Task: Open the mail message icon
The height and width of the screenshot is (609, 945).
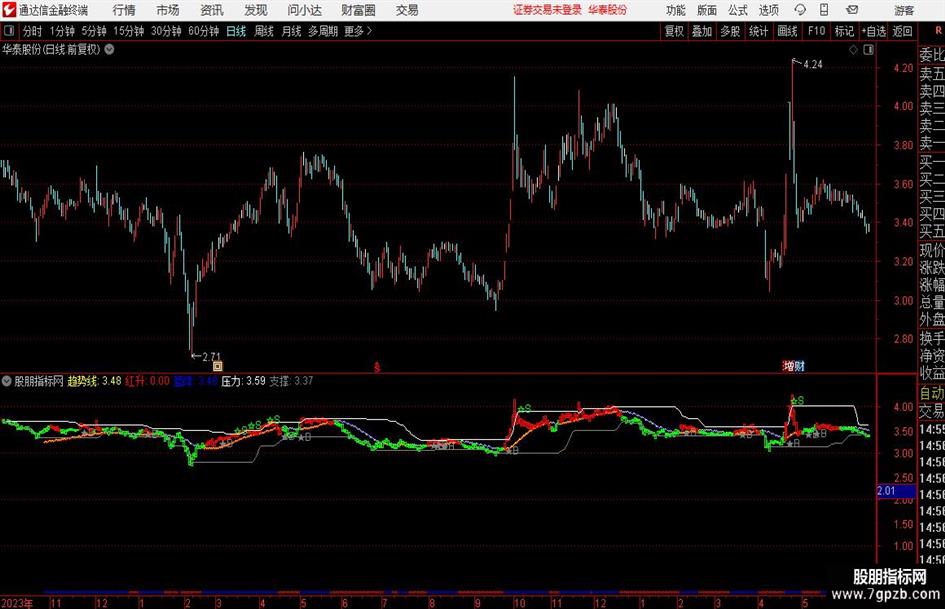Action: pyautogui.click(x=852, y=10)
